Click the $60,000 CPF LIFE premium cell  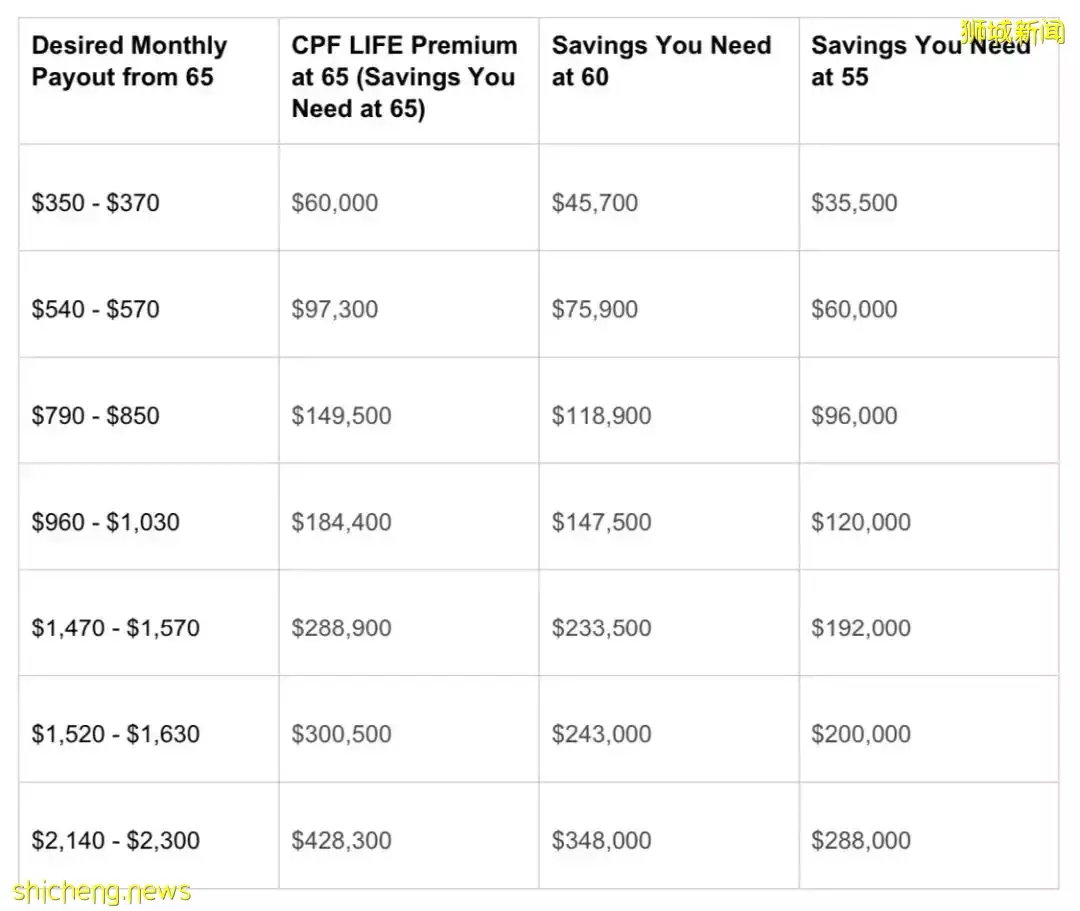(335, 203)
